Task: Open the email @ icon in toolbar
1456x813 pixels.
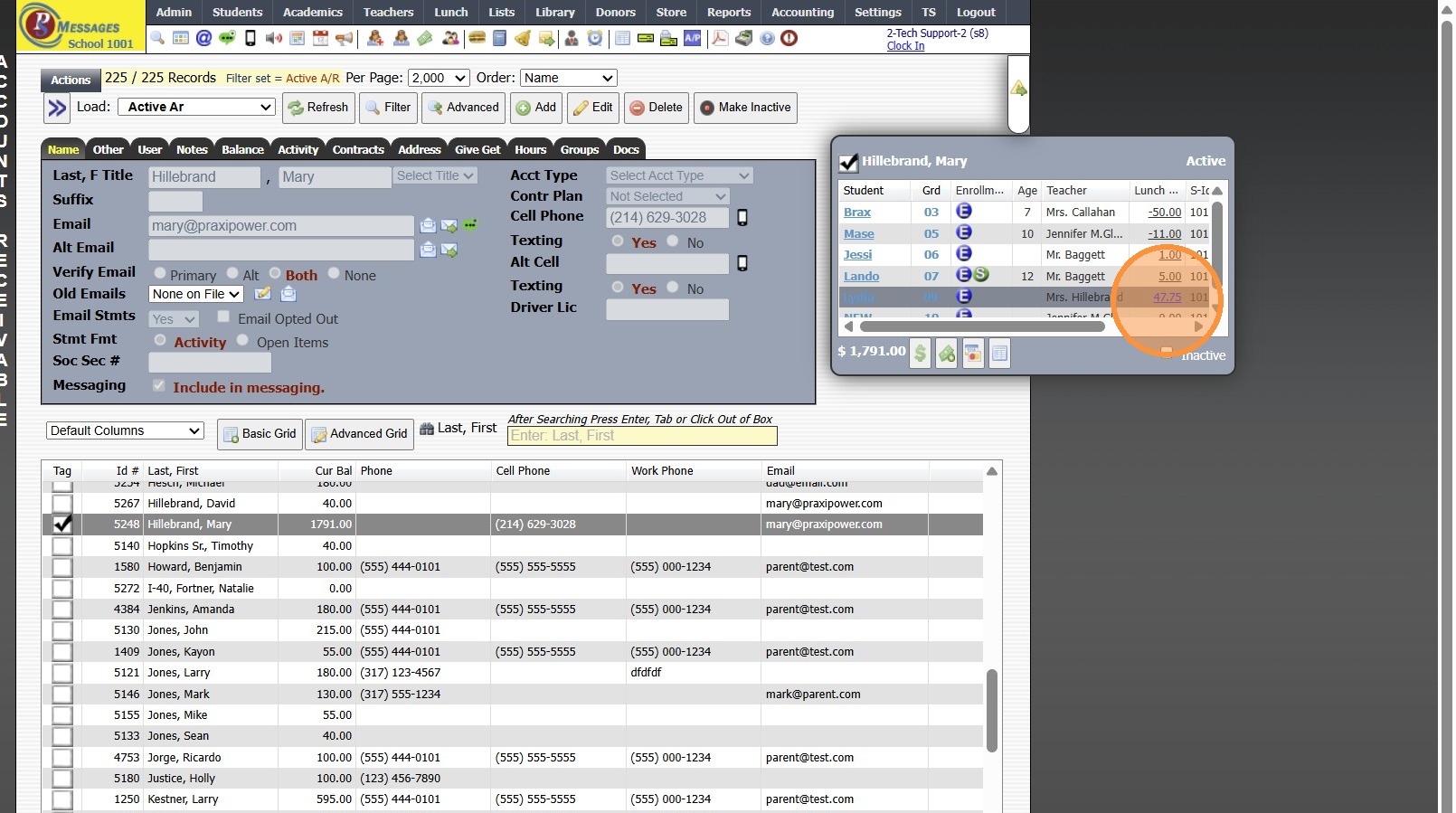Action: click(x=203, y=38)
